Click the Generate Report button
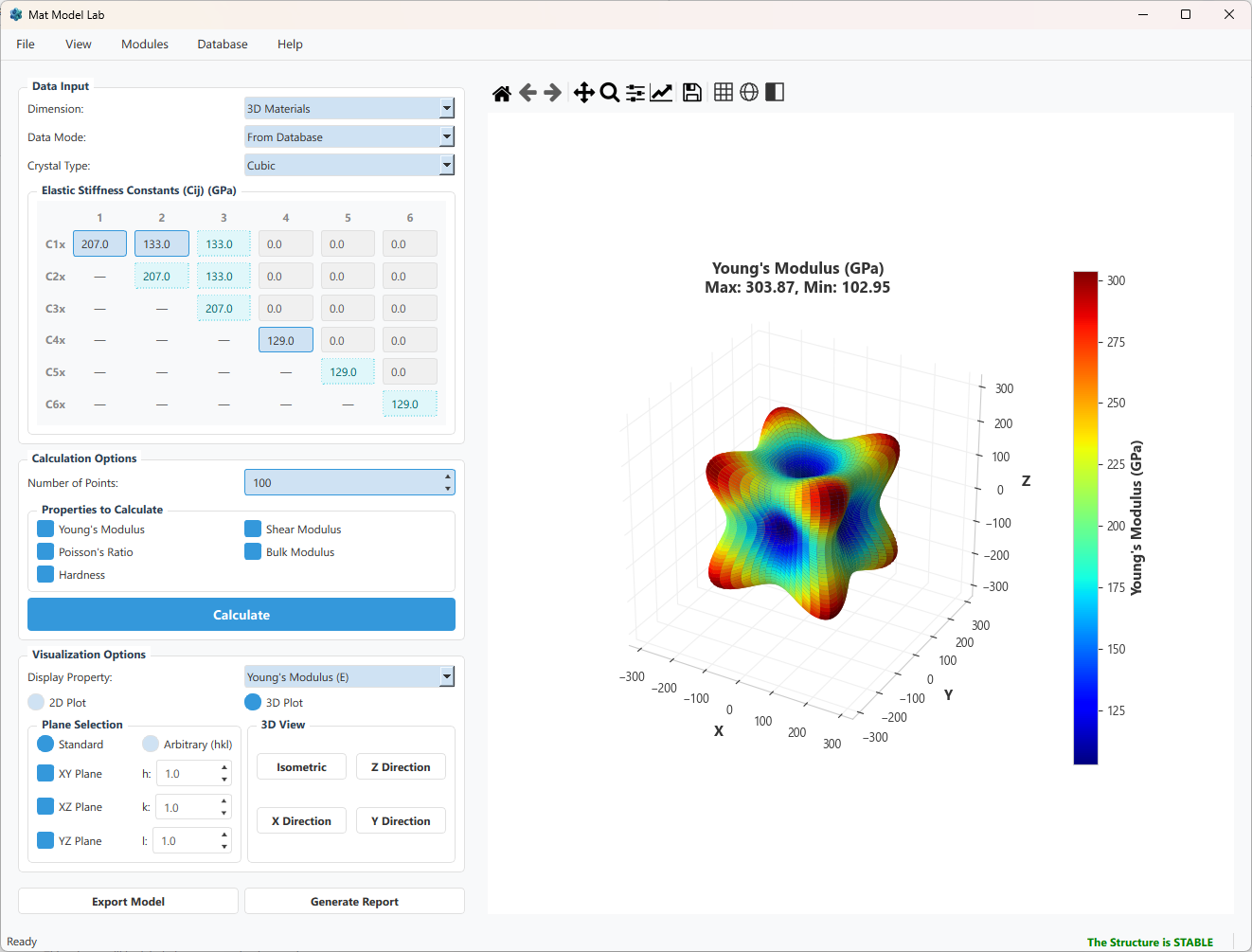This screenshot has width=1252, height=952. [354, 901]
